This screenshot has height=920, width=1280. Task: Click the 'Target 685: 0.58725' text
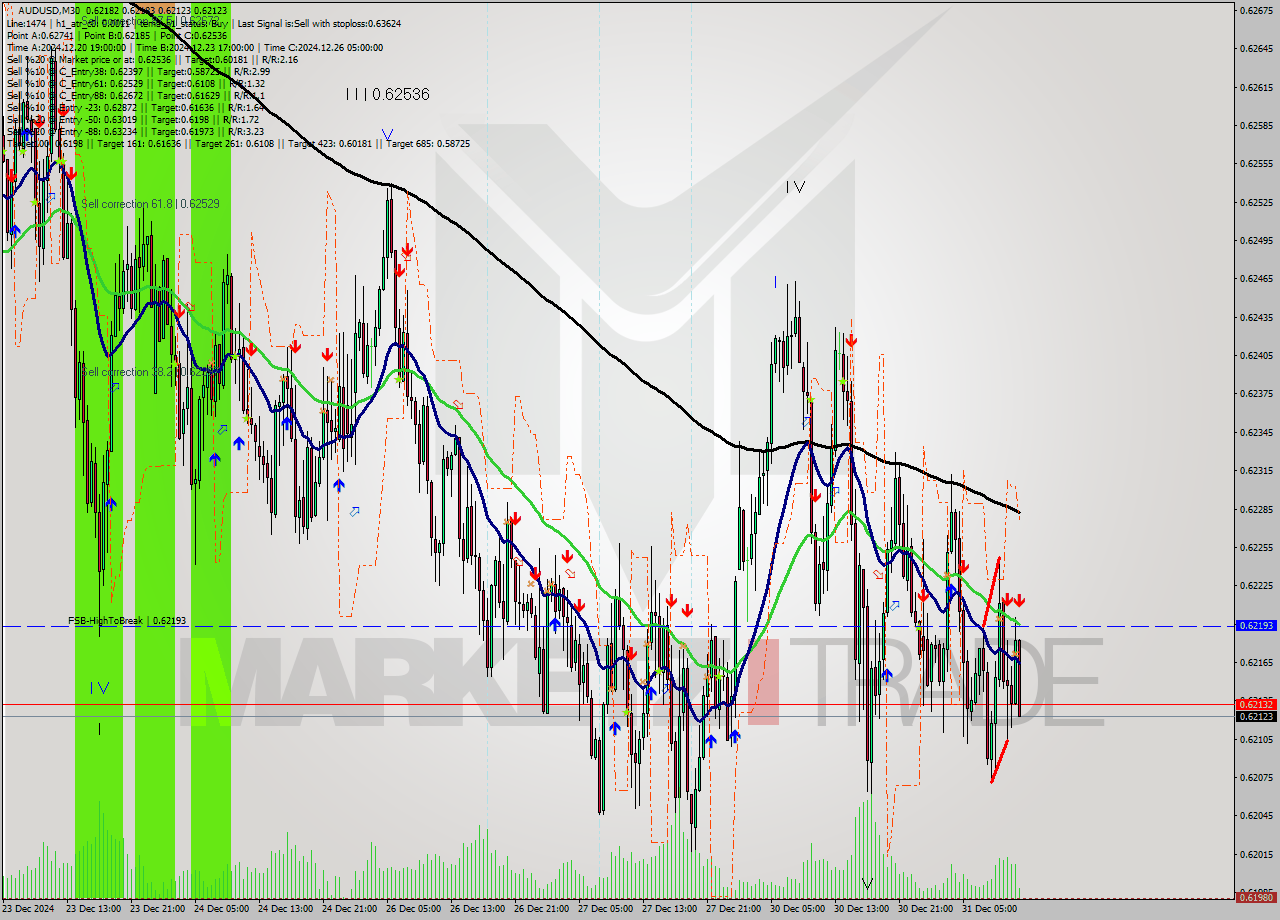click(428, 144)
